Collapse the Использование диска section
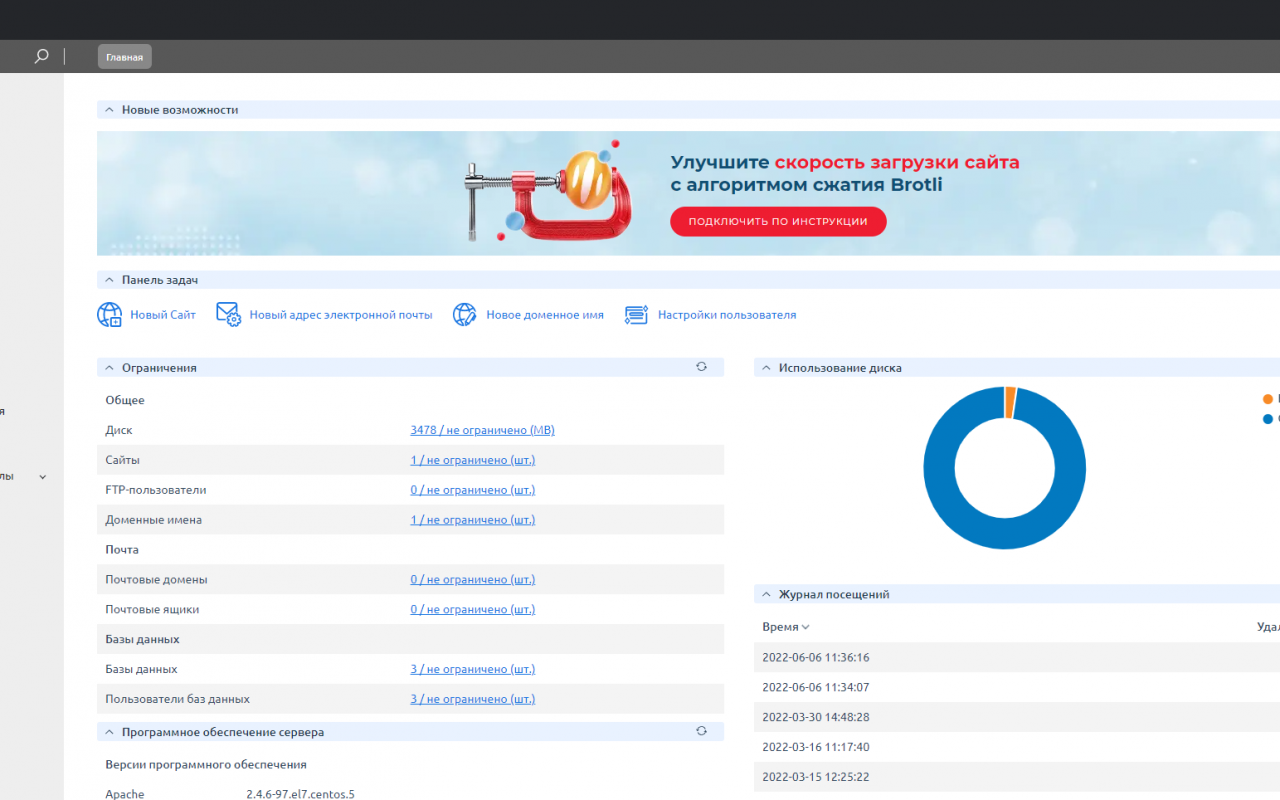1280x800 pixels. (x=765, y=368)
